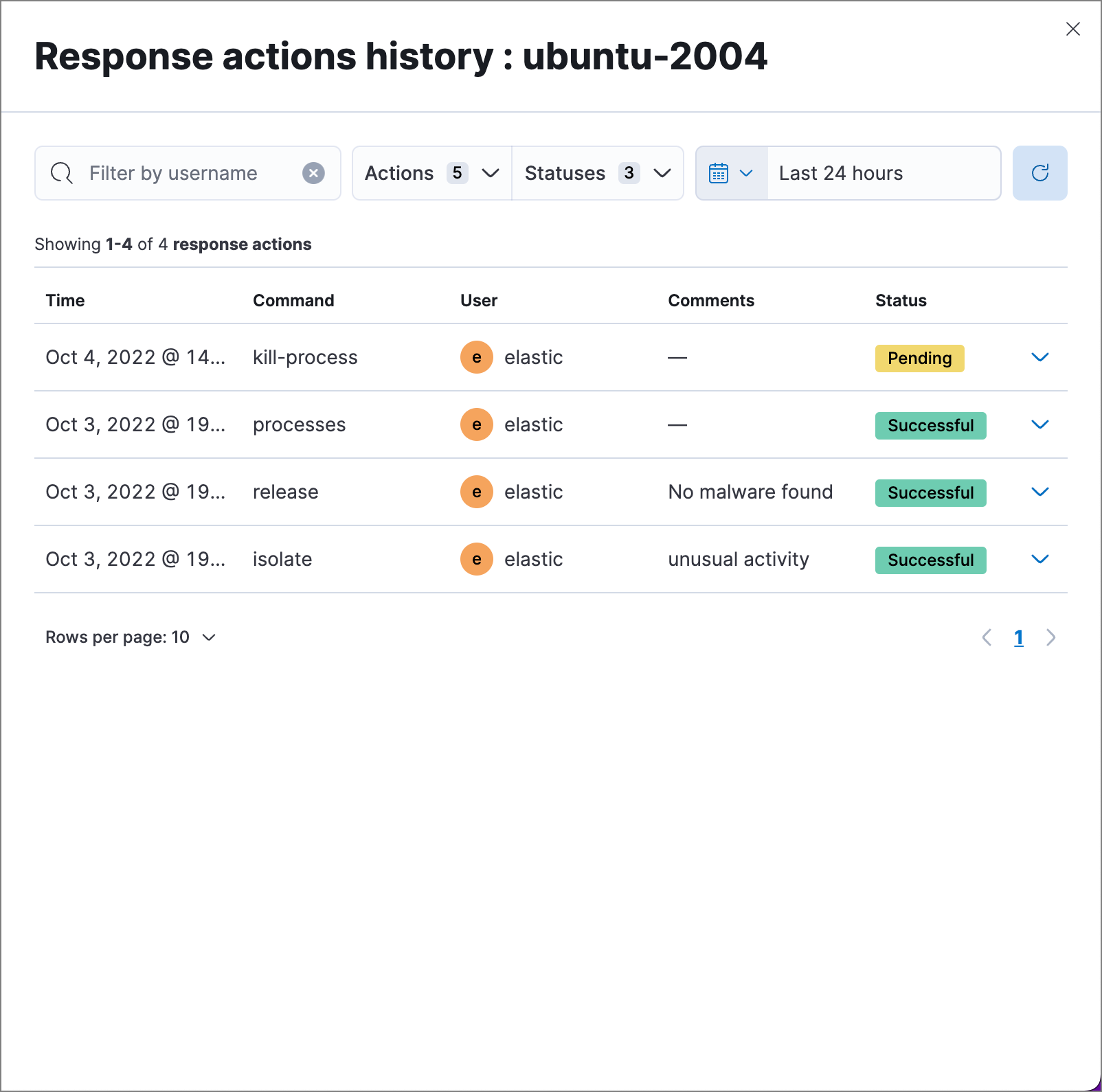Click the search magnifier icon in filter field

tap(61, 173)
